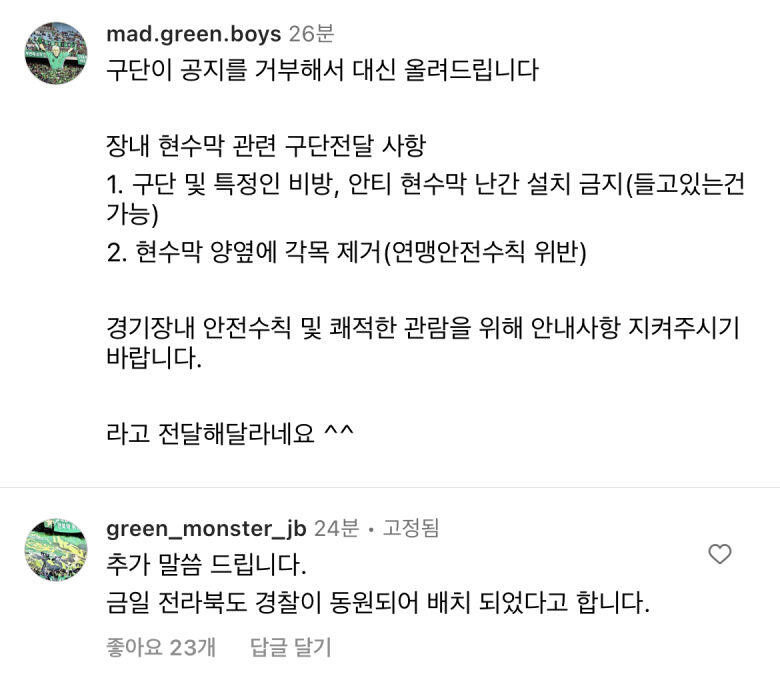Viewport: 780px width, 694px height.
Task: Click 답글 달기 to reply
Action: [291, 647]
